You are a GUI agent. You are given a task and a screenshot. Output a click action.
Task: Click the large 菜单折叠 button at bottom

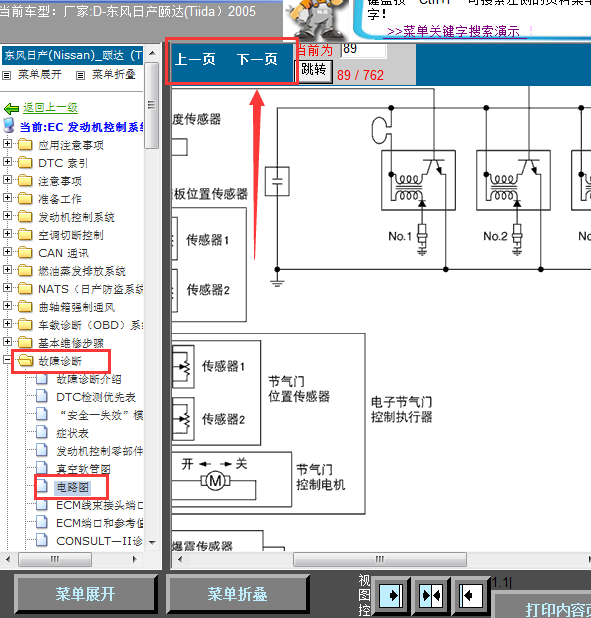point(237,594)
